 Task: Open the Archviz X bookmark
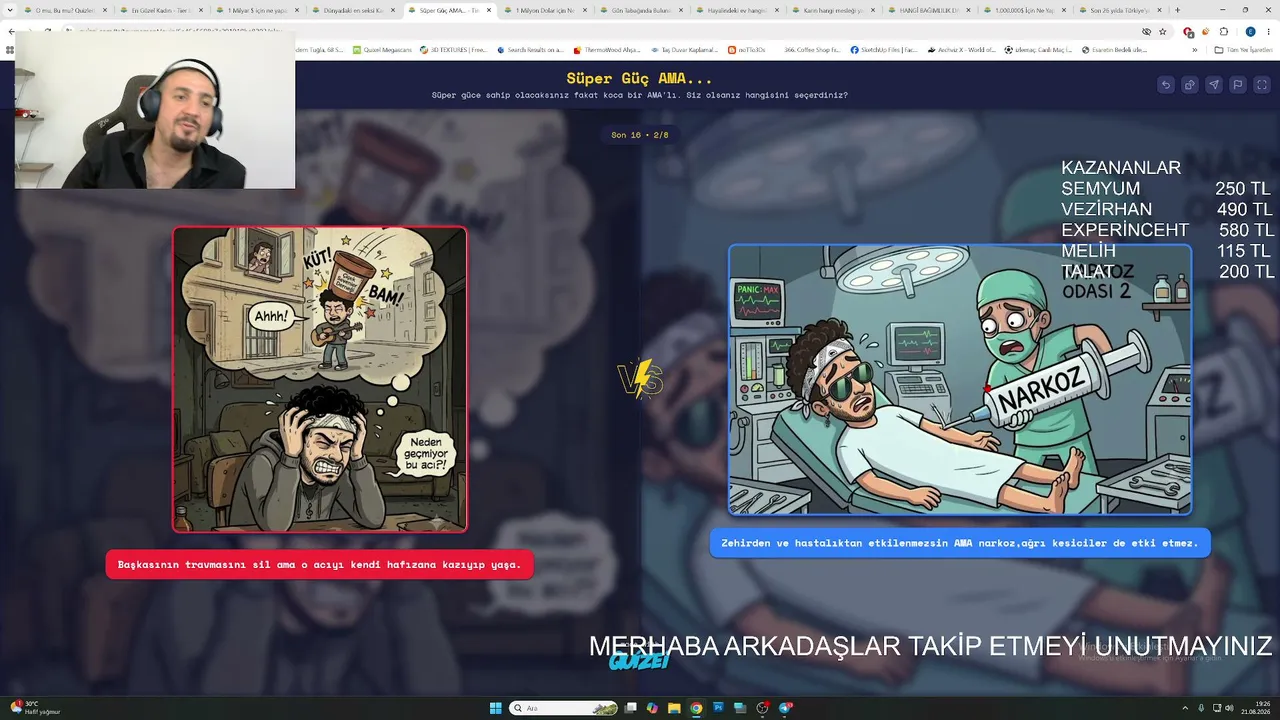tap(961, 50)
